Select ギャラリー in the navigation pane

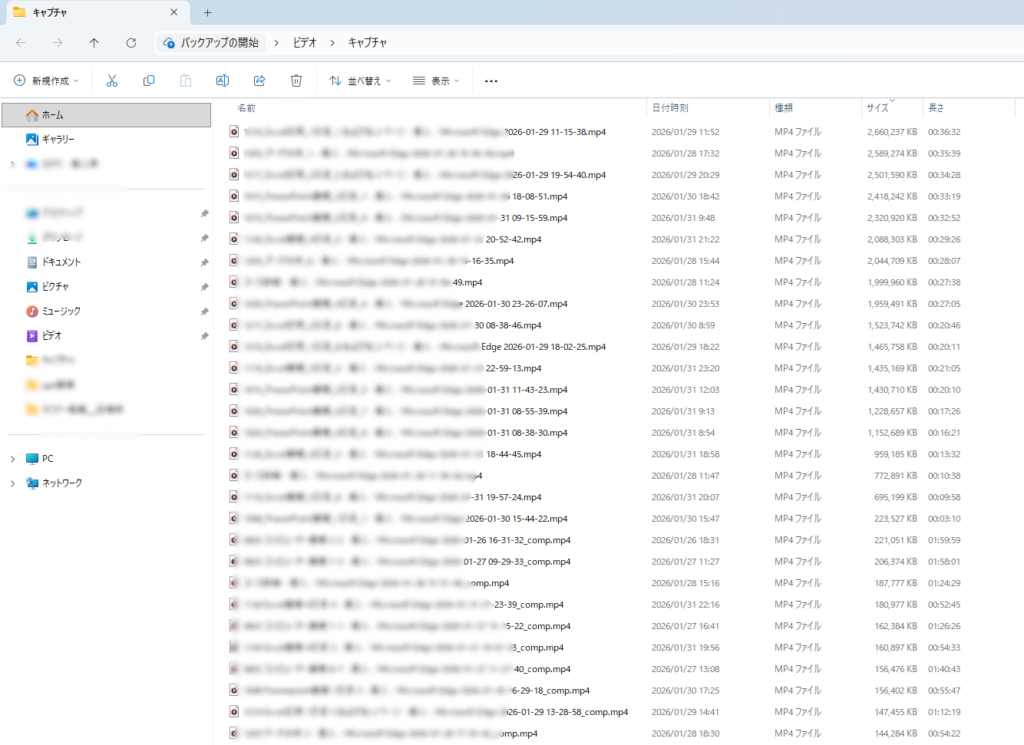tap(57, 139)
